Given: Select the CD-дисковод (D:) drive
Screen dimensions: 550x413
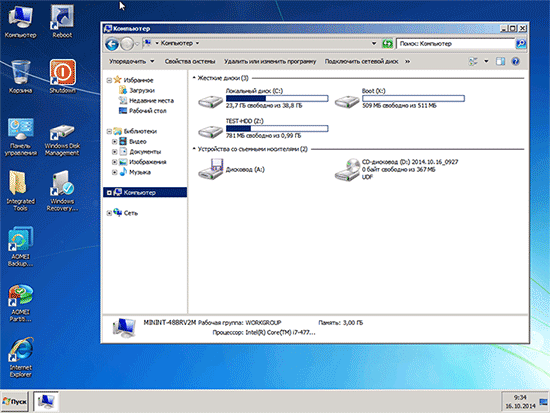Looking at the screenshot, I should pyautogui.click(x=396, y=169).
